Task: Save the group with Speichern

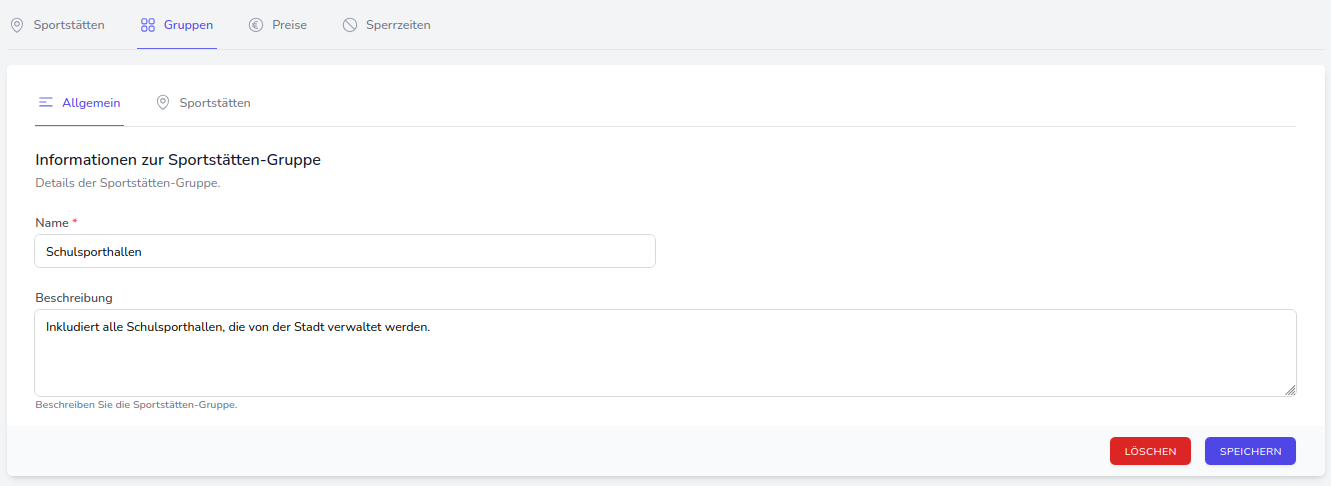Action: click(1250, 452)
